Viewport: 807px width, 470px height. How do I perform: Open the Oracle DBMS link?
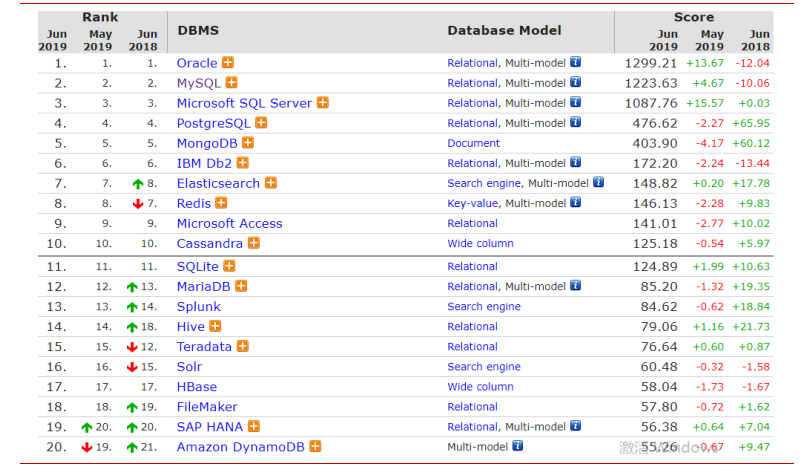pos(197,63)
